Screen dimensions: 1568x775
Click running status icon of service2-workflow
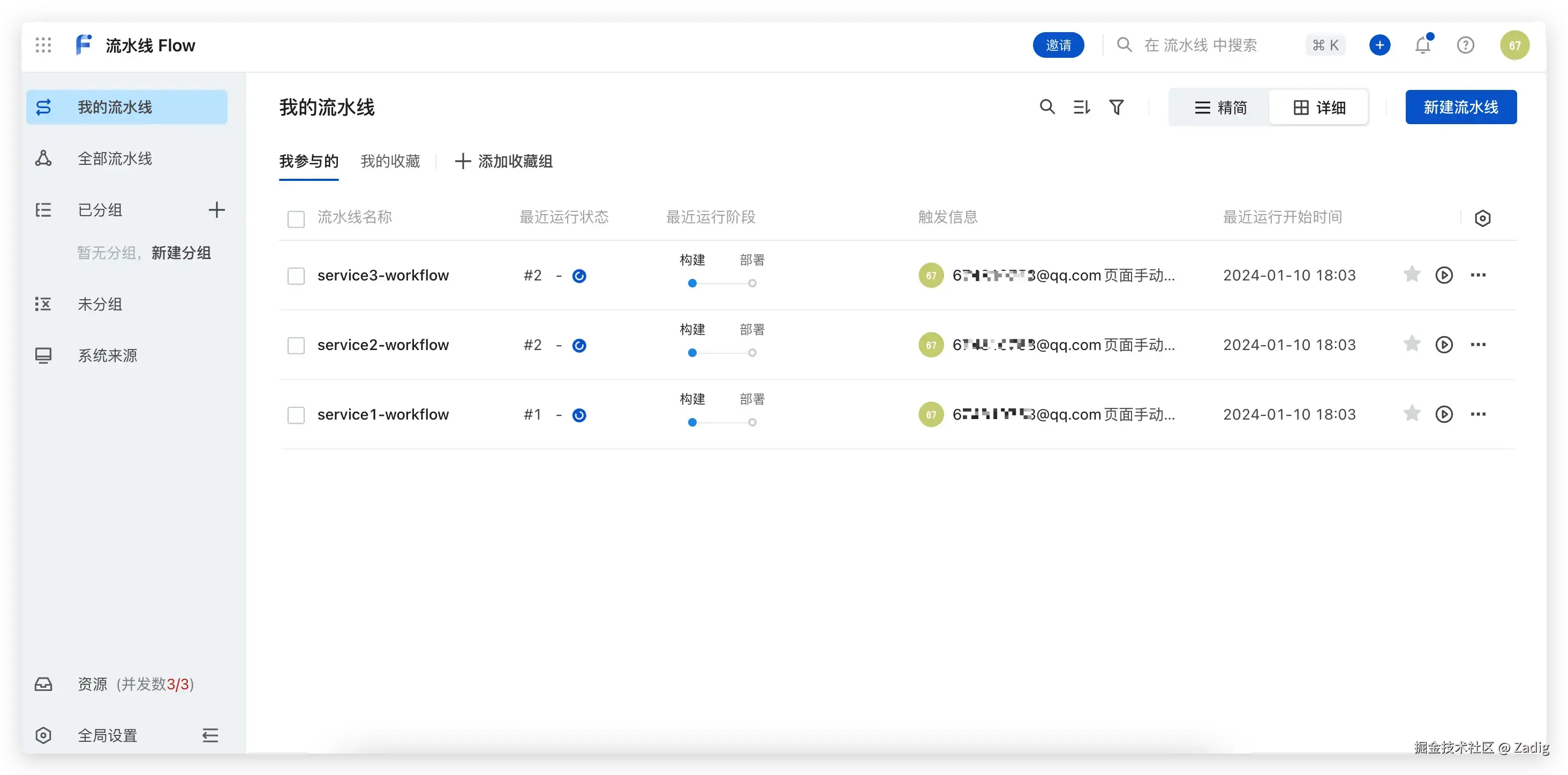pyautogui.click(x=579, y=346)
